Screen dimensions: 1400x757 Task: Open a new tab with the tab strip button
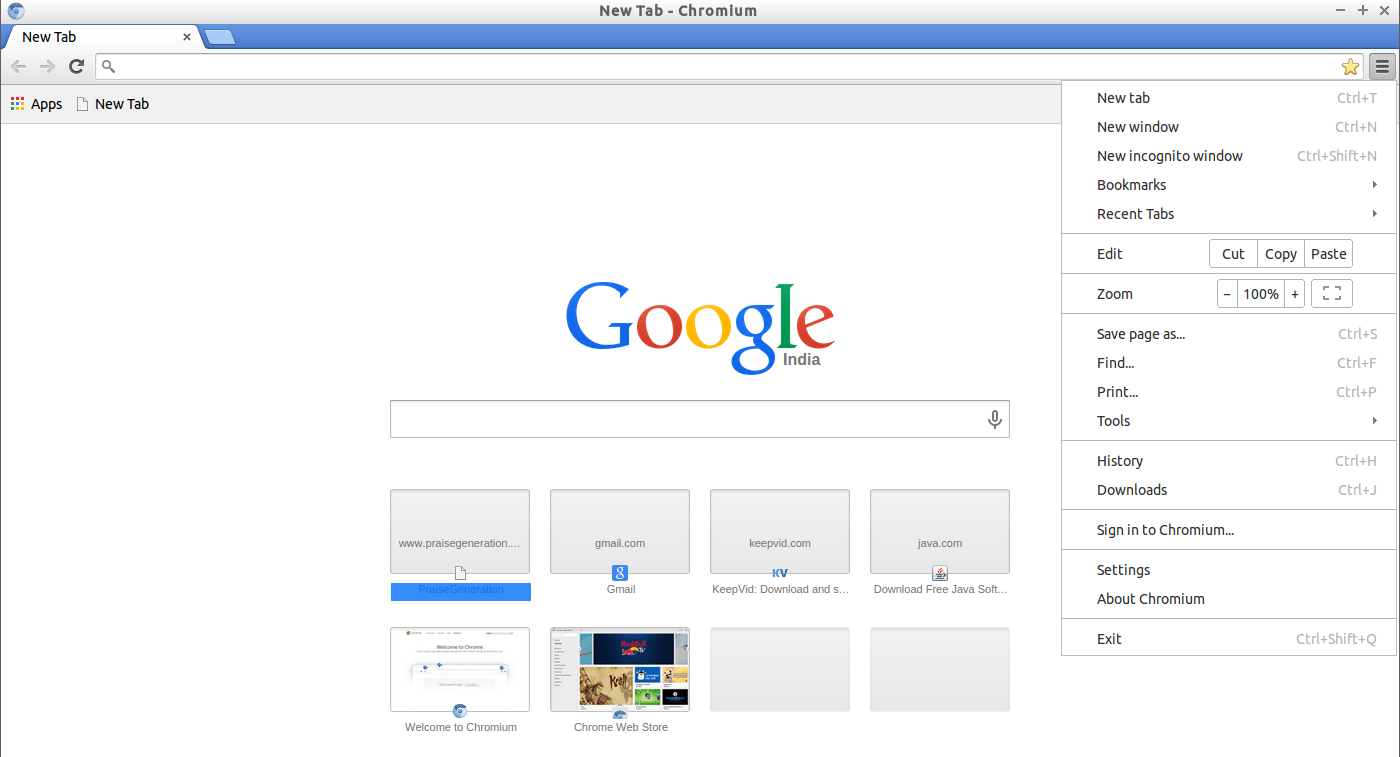[x=220, y=38]
